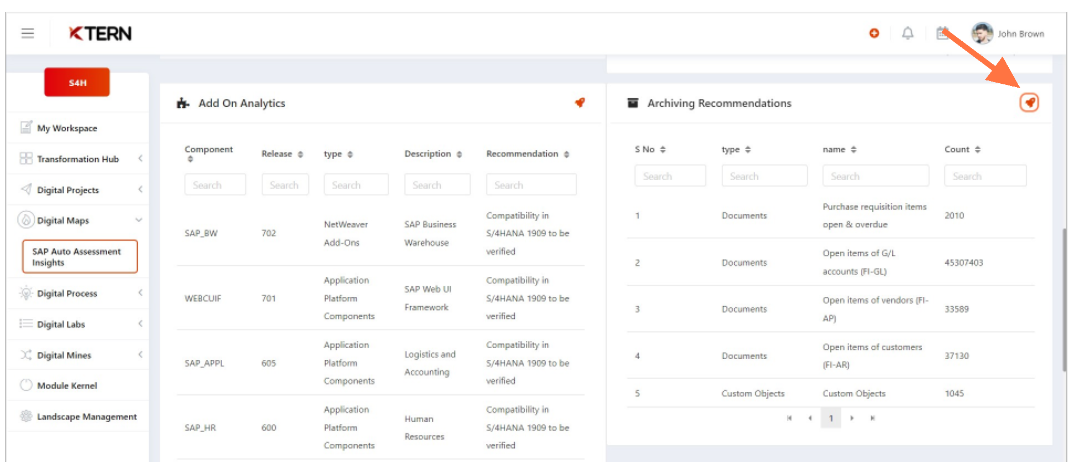Viewport: 1072px width, 462px height.
Task: Expand Digital Process menu chevron
Action: pyautogui.click(x=139, y=293)
